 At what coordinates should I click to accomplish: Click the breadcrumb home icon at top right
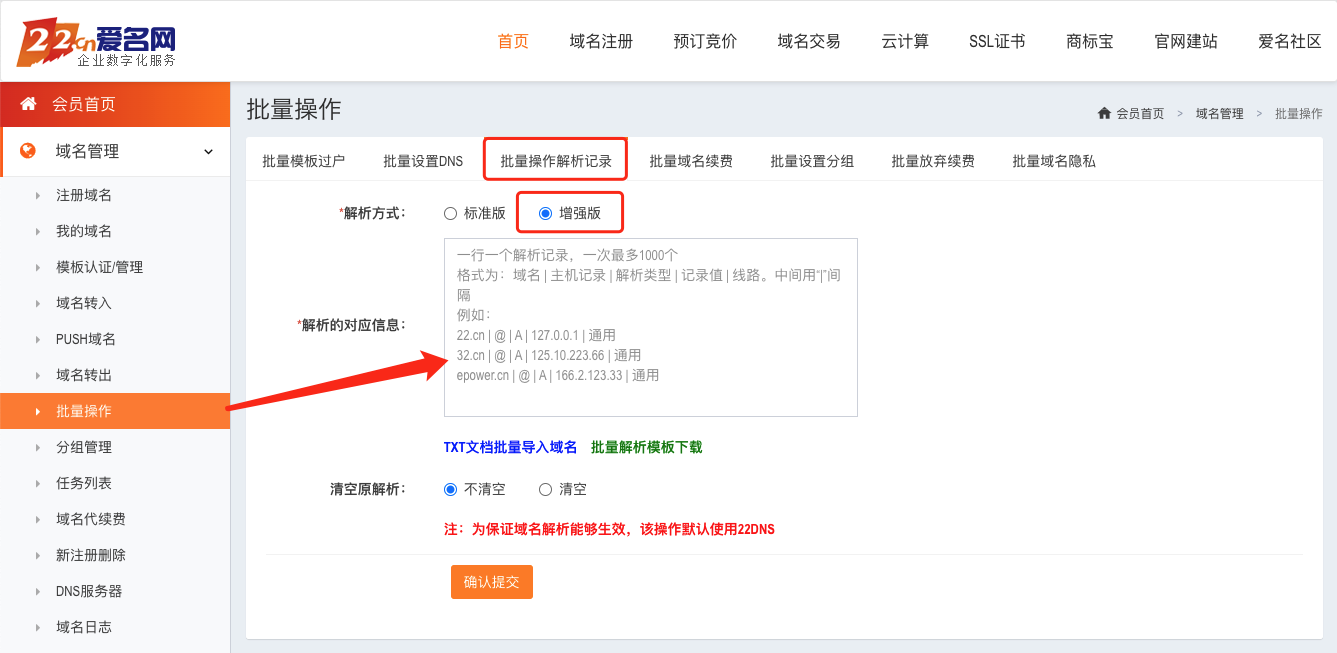[1104, 113]
